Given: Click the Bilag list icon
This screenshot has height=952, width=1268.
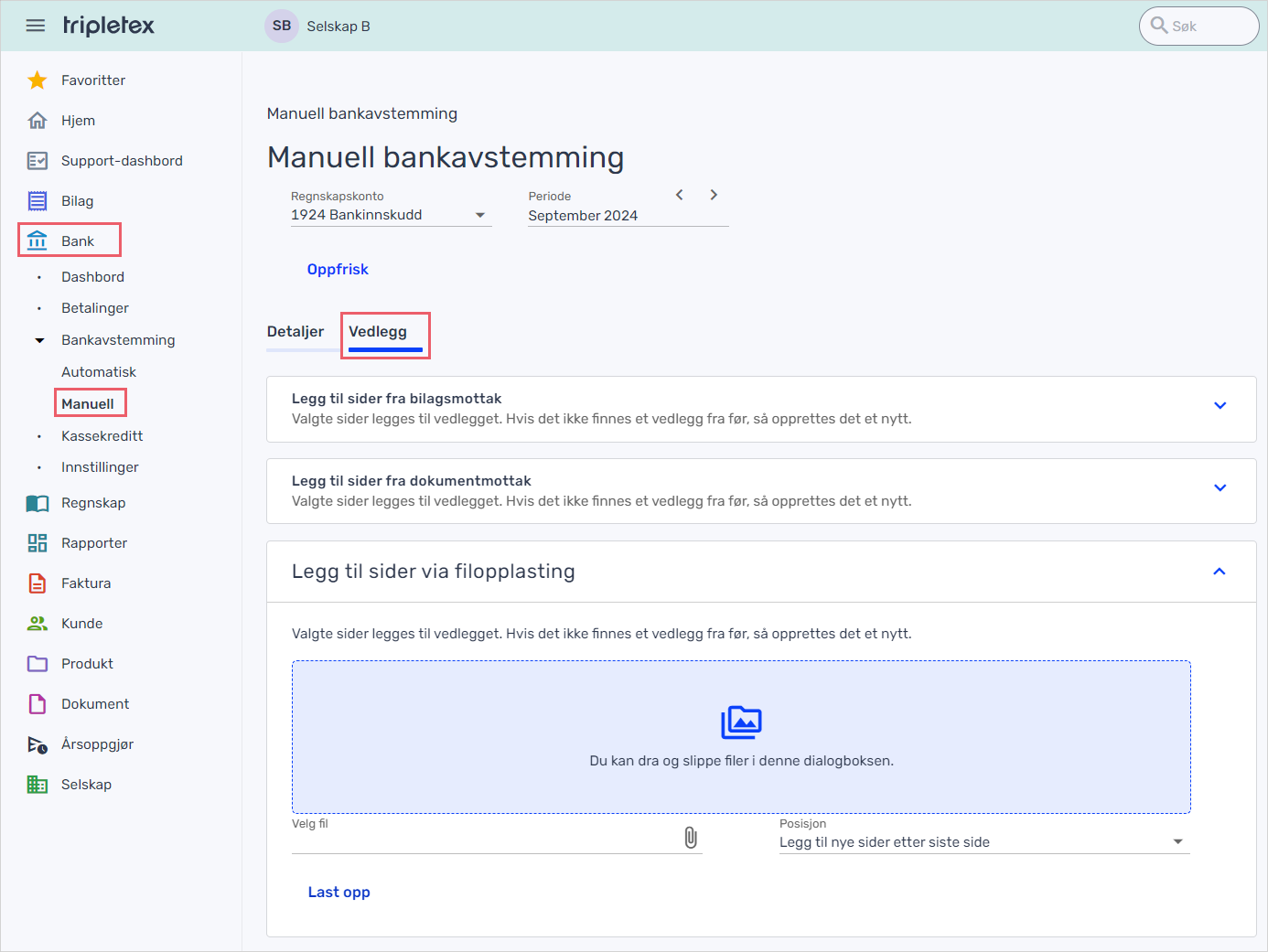Looking at the screenshot, I should 37,201.
